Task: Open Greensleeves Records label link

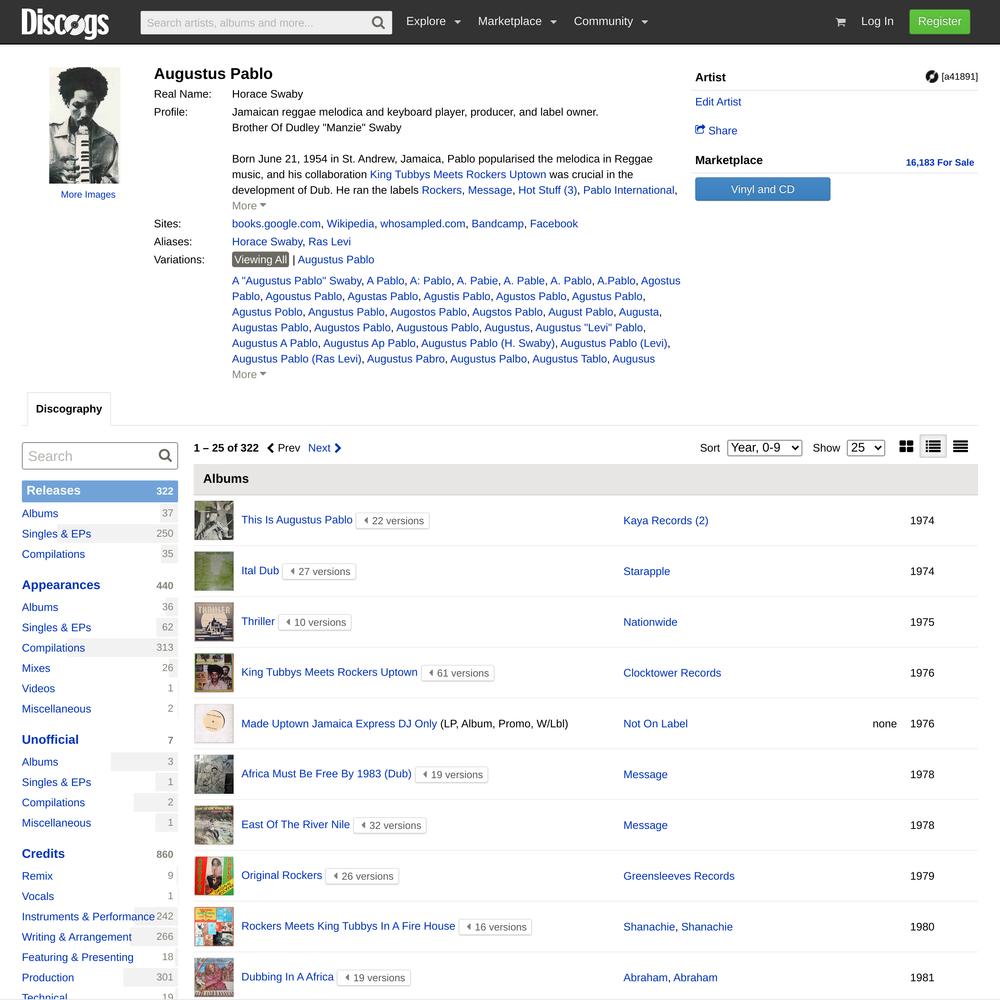Action: click(x=679, y=876)
